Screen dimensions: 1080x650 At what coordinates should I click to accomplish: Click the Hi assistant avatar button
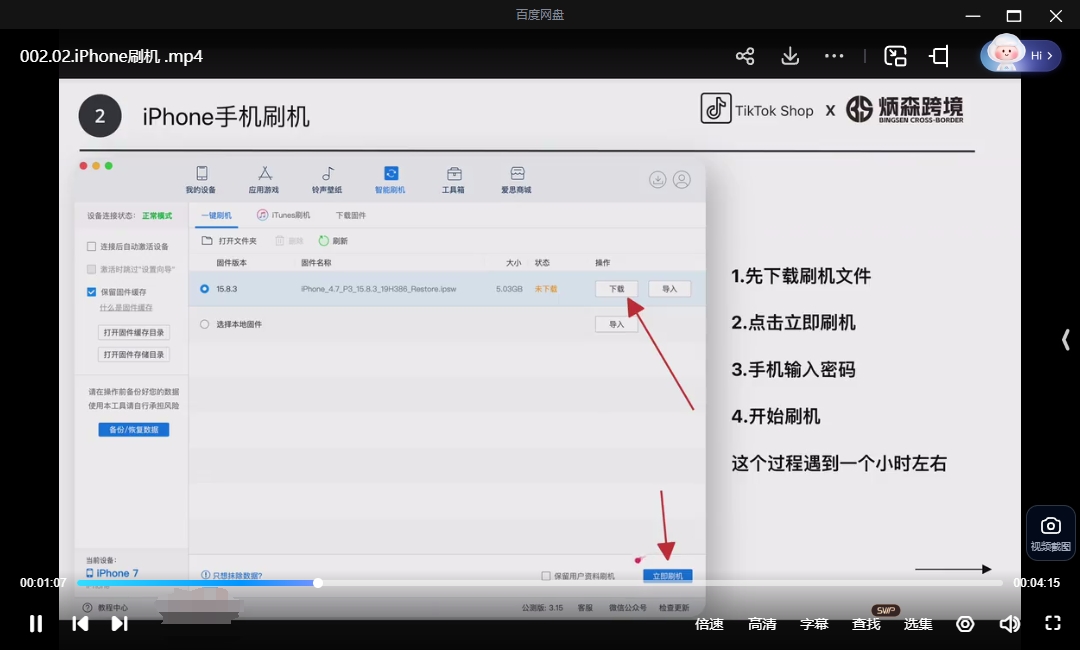[x=1021, y=55]
